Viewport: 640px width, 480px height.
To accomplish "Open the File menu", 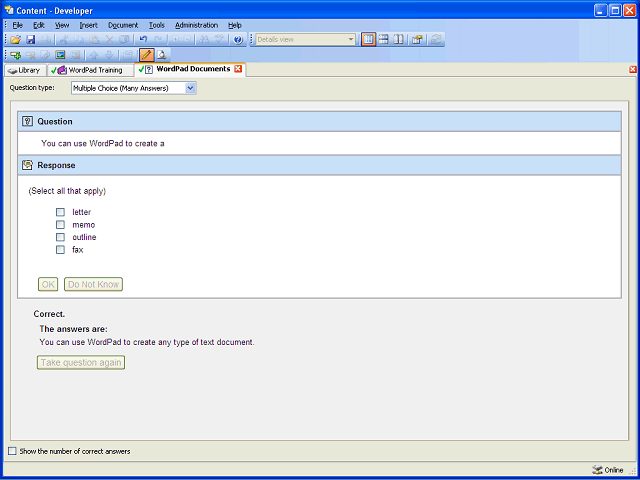I will pos(18,25).
